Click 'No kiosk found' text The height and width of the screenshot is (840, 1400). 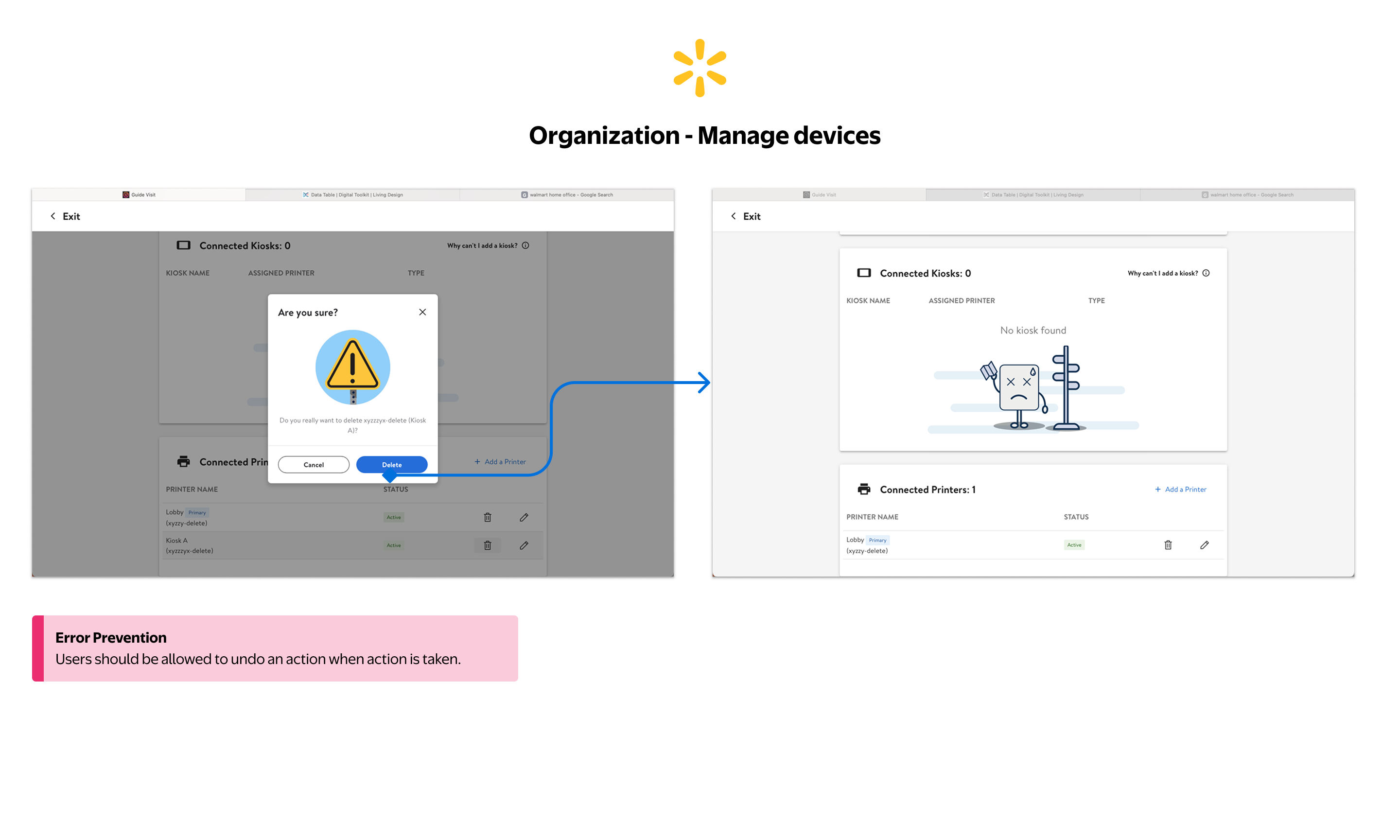1032,330
